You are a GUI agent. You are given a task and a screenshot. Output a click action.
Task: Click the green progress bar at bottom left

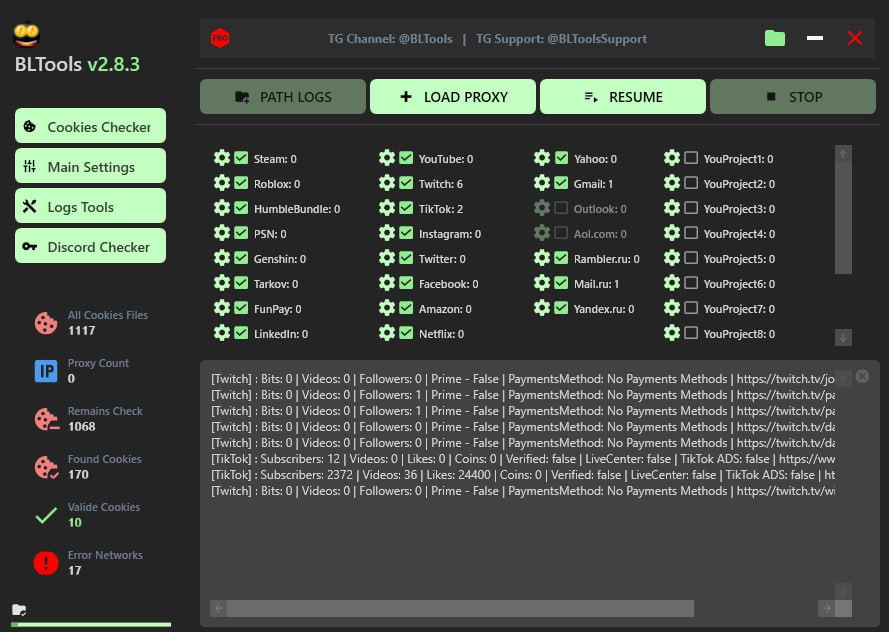tap(90, 624)
